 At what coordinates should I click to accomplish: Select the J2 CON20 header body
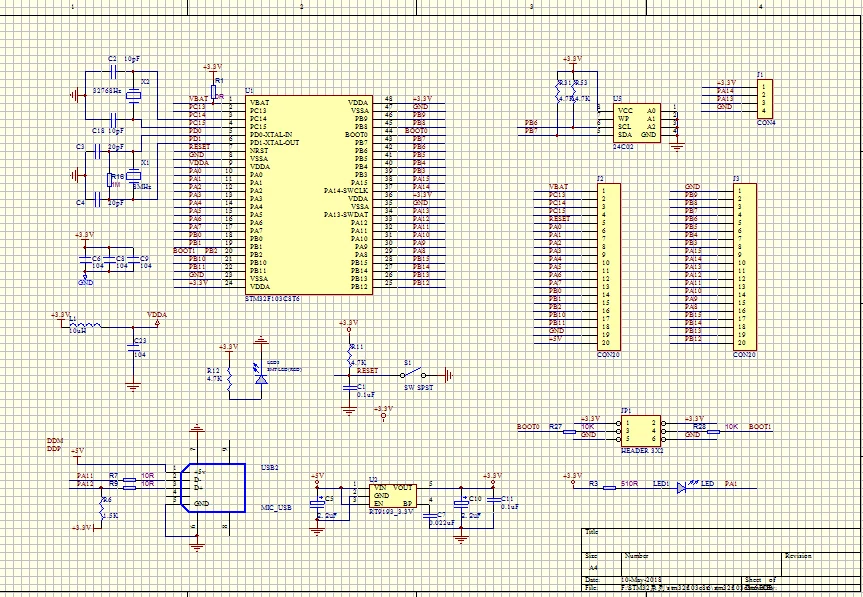[x=608, y=267]
